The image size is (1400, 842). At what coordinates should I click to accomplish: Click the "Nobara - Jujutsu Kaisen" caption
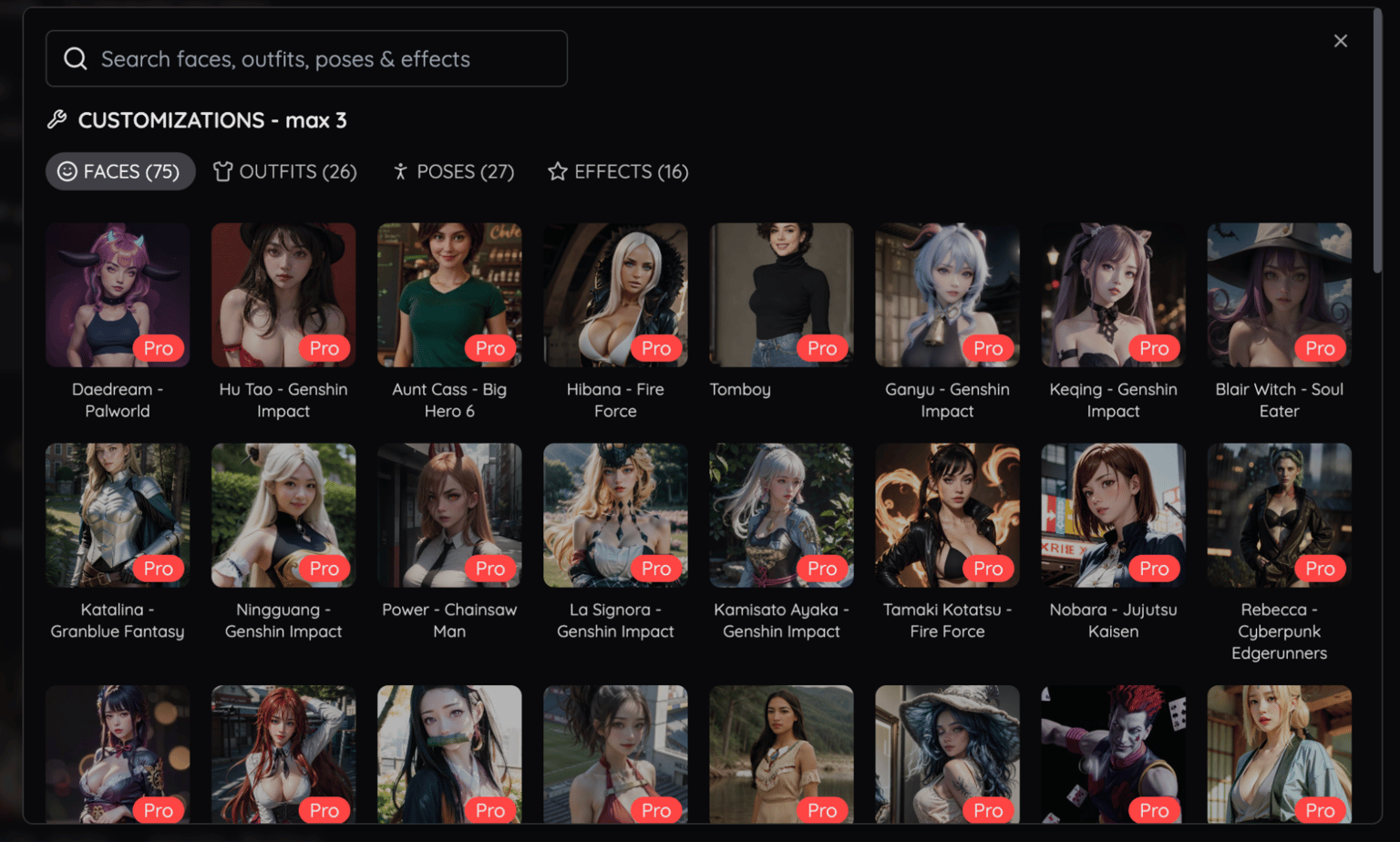1113,621
